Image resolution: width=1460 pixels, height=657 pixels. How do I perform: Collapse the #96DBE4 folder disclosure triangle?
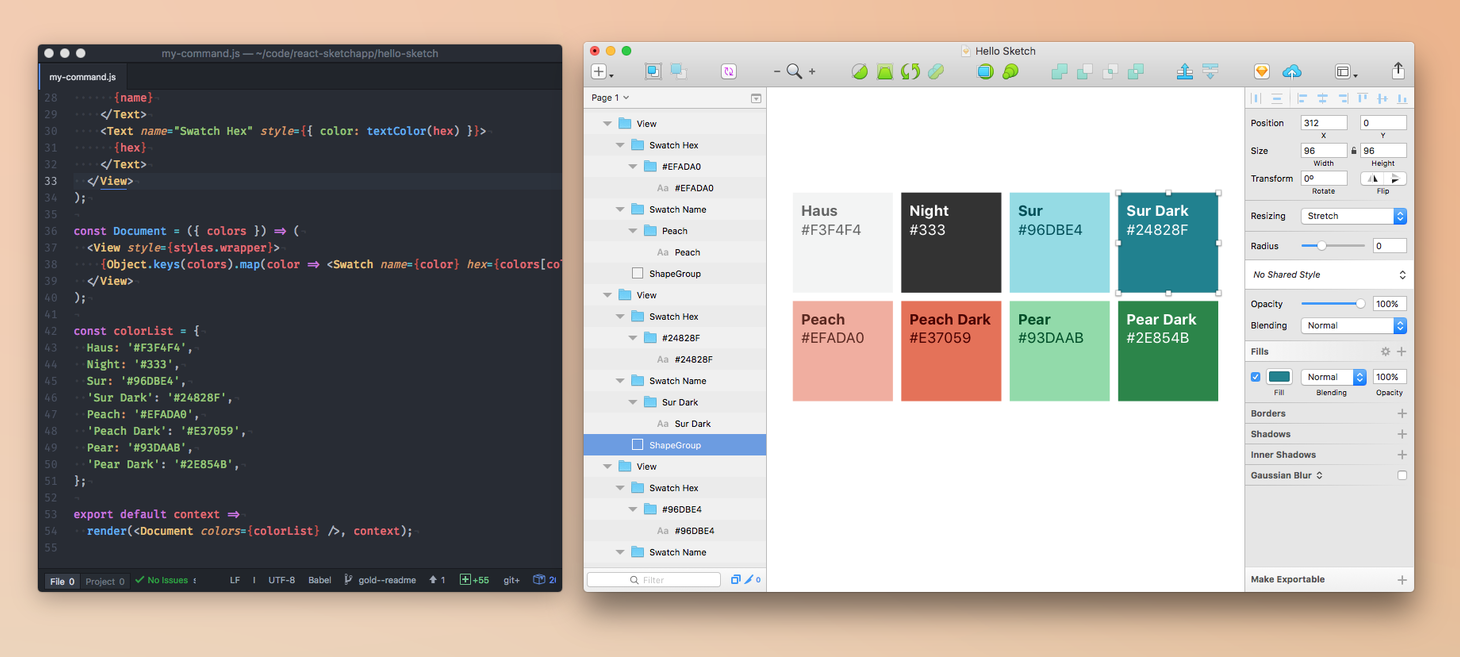click(x=633, y=509)
